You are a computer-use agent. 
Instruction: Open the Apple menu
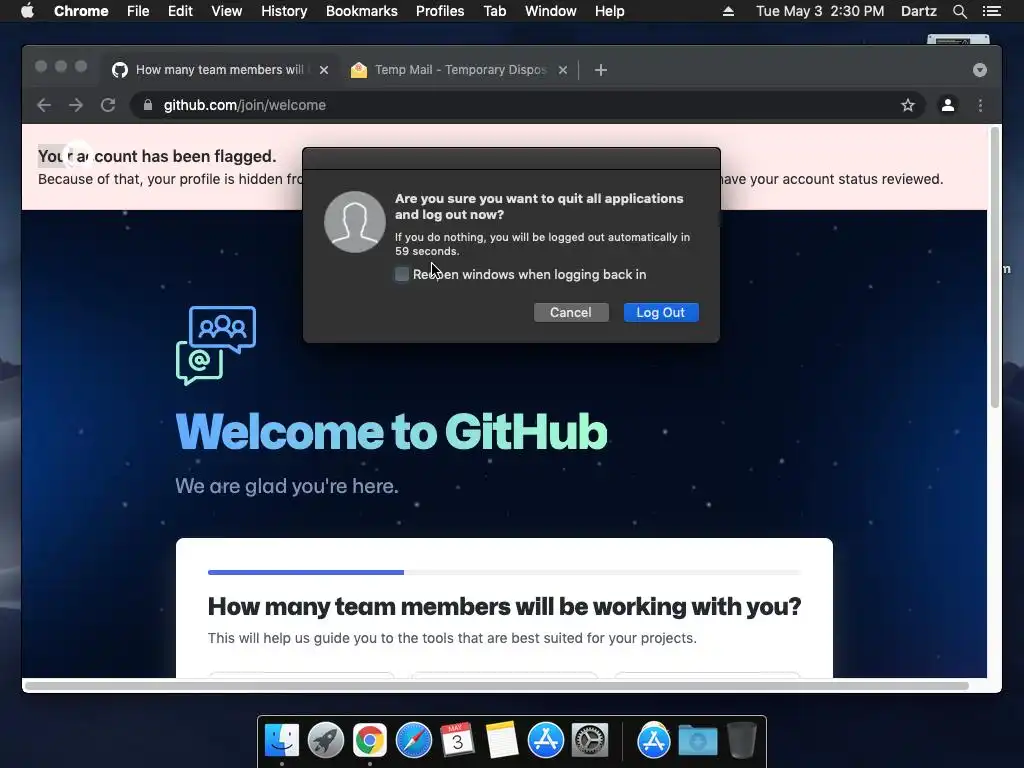(27, 11)
